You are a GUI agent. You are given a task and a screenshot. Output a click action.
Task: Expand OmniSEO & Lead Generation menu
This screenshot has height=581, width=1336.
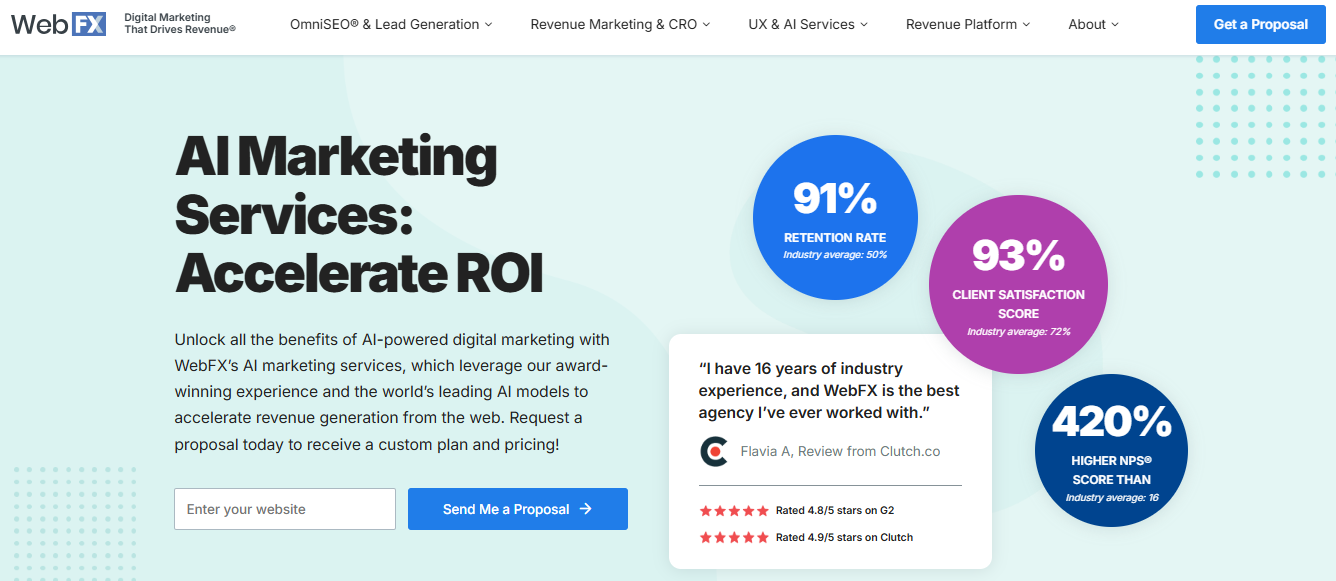[x=391, y=24]
